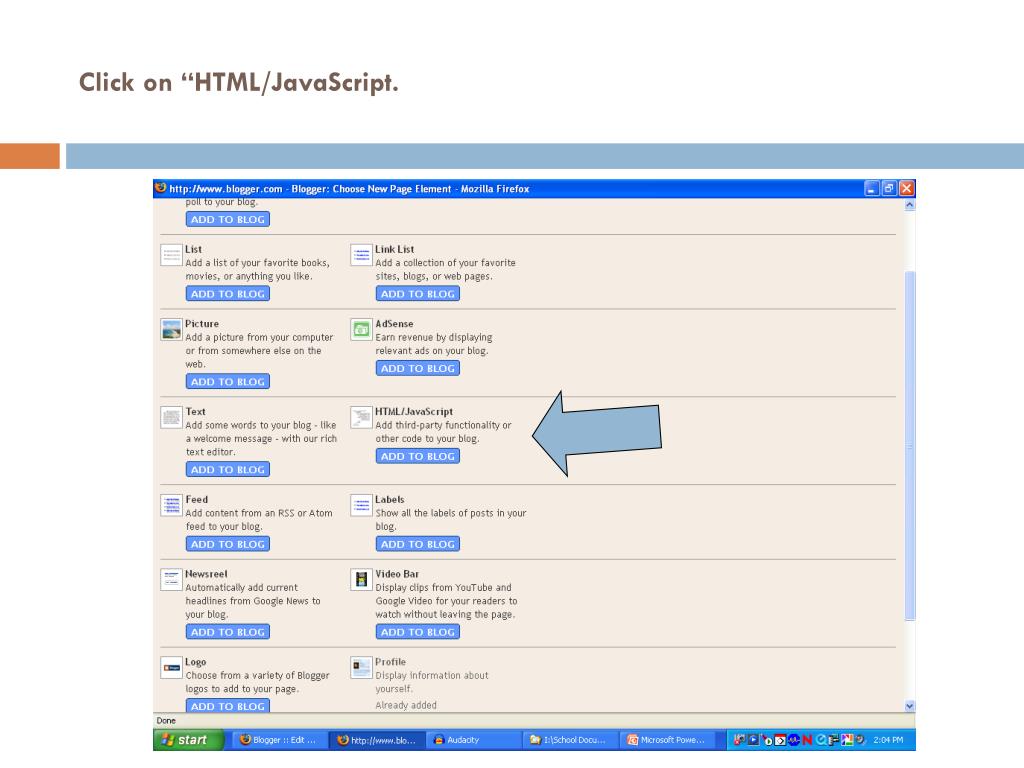
Task: Click the Text gadget icon
Action: (x=171, y=417)
